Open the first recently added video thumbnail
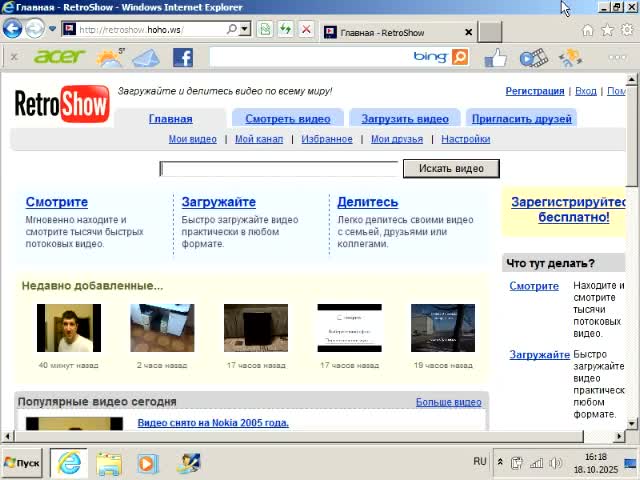 [69, 328]
